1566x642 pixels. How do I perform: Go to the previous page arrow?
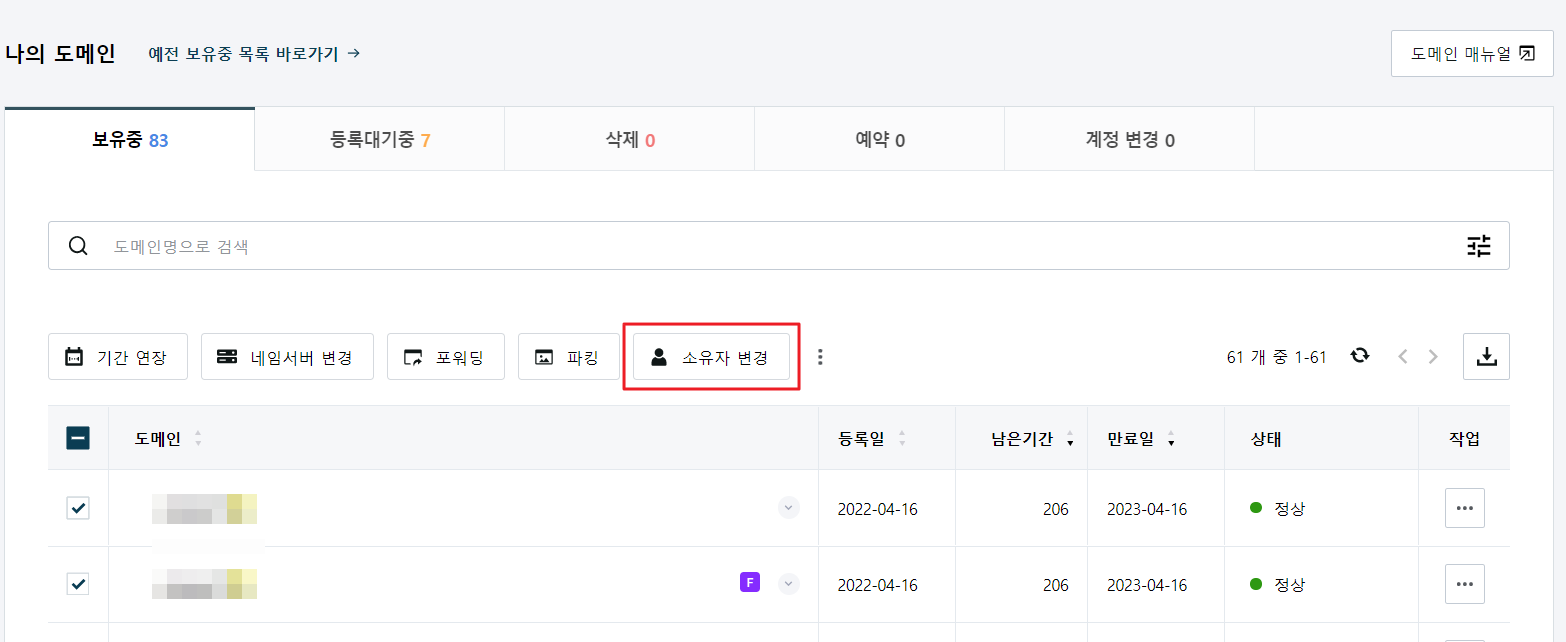coord(1402,356)
